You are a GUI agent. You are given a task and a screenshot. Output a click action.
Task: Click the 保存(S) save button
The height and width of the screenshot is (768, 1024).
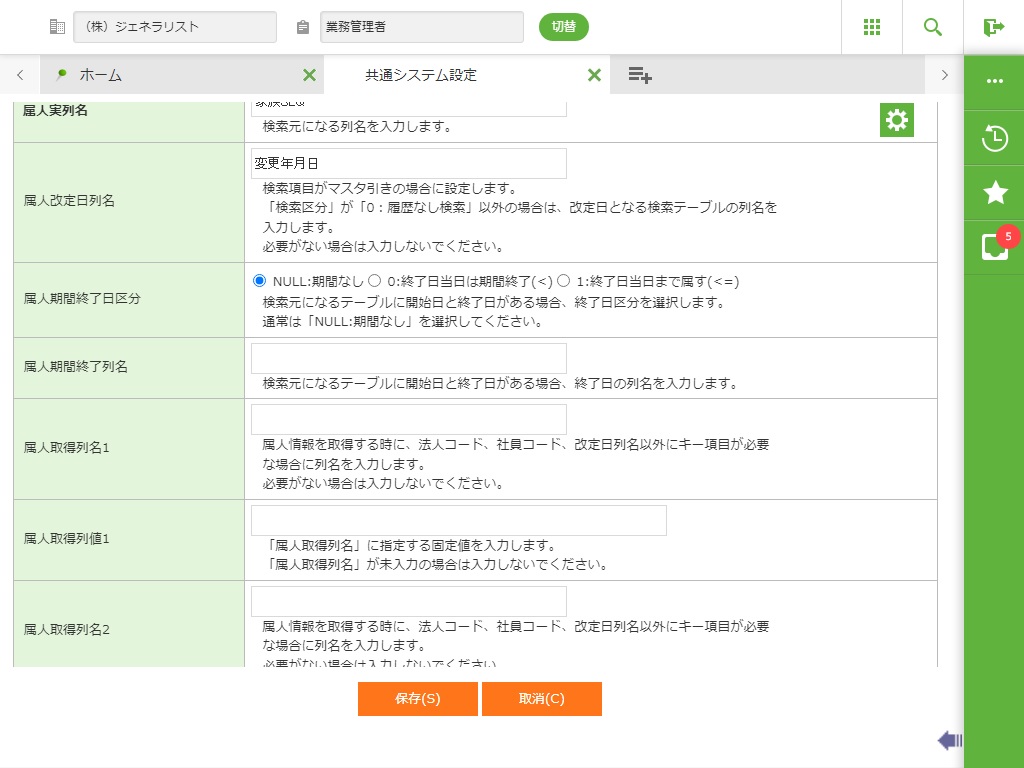click(417, 699)
